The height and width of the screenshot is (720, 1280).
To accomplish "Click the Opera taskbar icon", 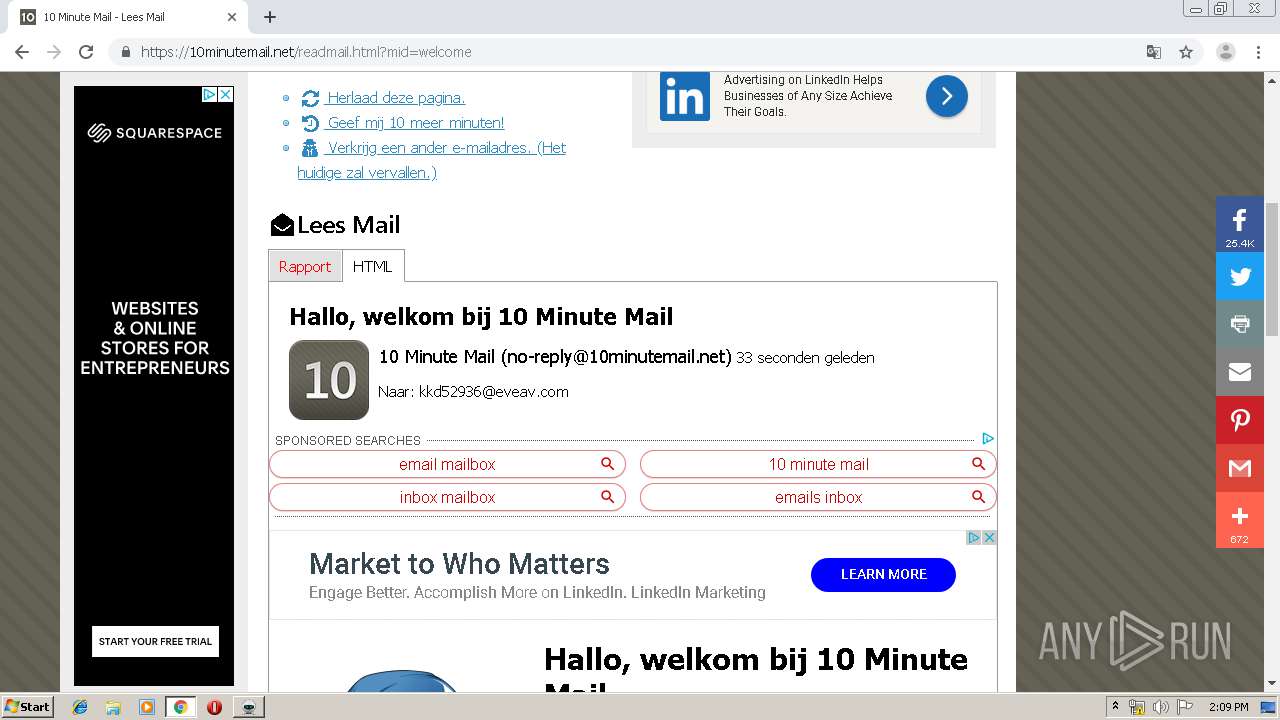I will pos(214,707).
